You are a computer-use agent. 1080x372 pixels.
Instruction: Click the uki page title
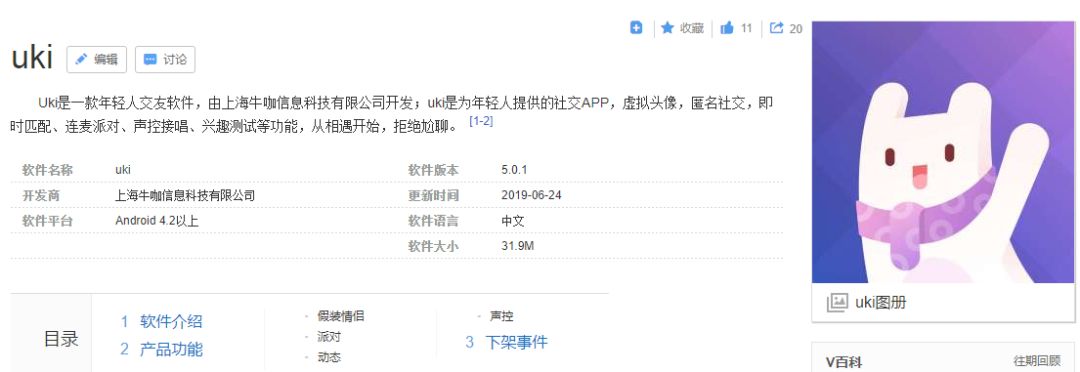pos(32,59)
